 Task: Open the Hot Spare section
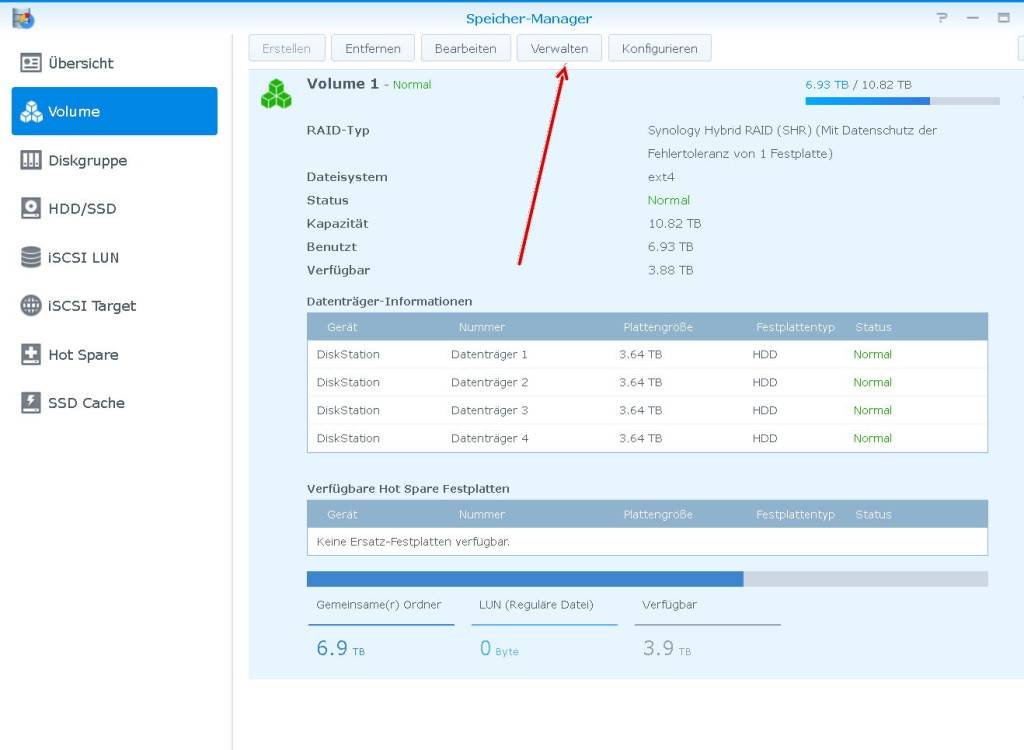point(114,354)
